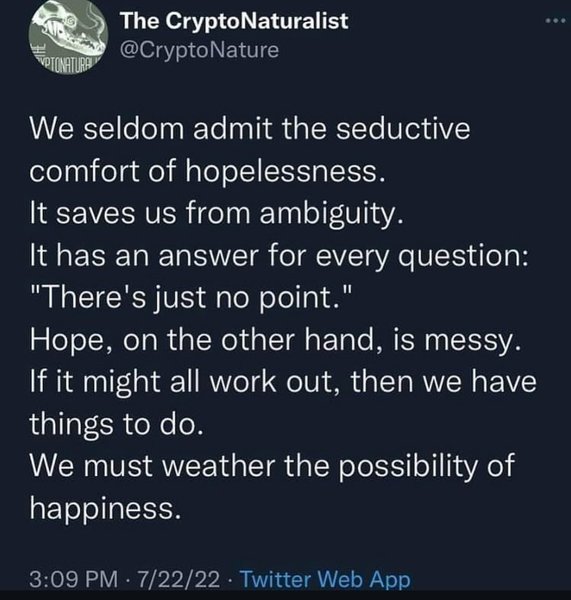Click the line "comfort of hopelessness."
This screenshot has width=571, height=600.
pyautogui.click(x=207, y=171)
